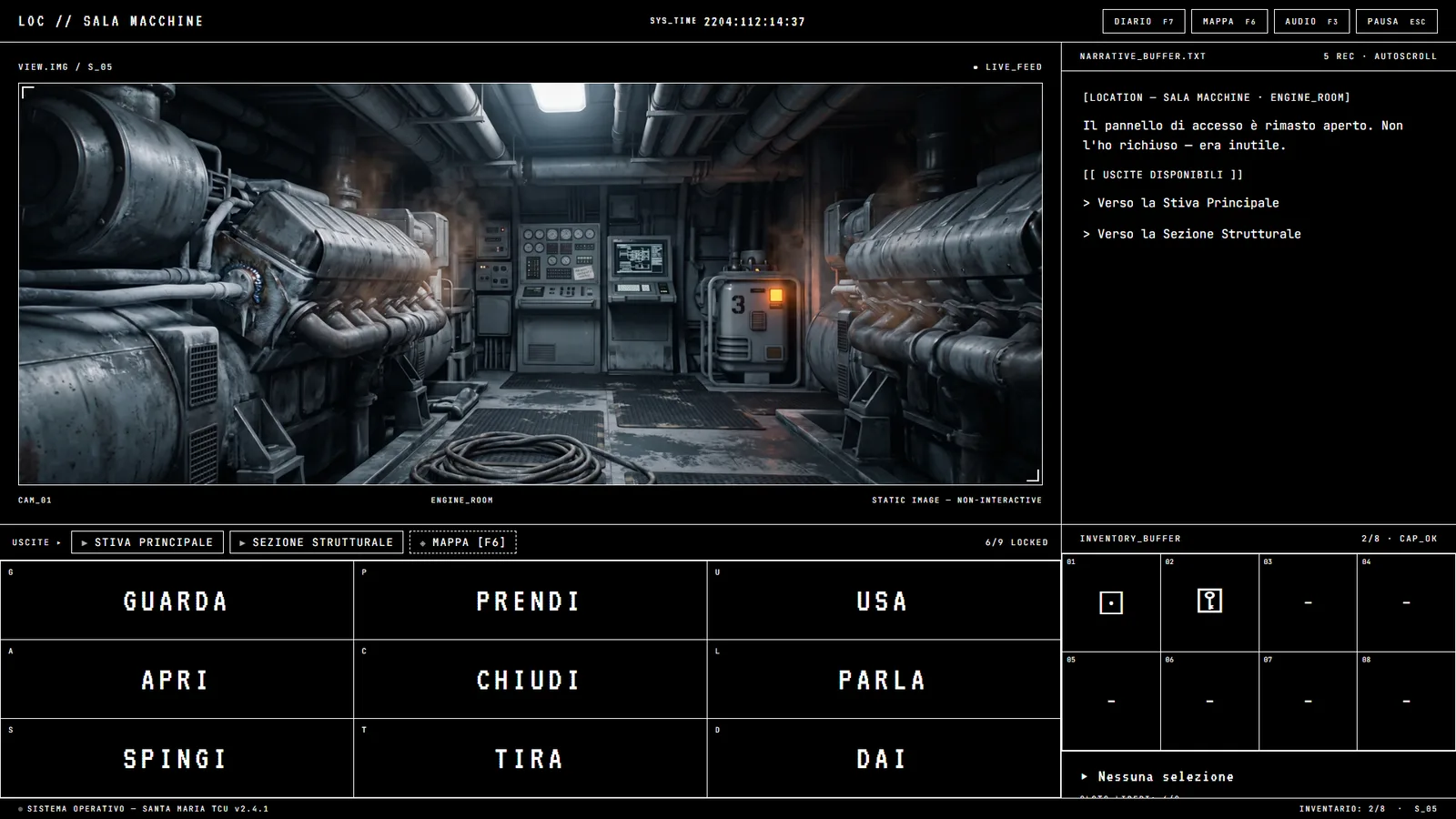Pause the game with Pausa ESC
The width and height of the screenshot is (1456, 819).
1397,21
